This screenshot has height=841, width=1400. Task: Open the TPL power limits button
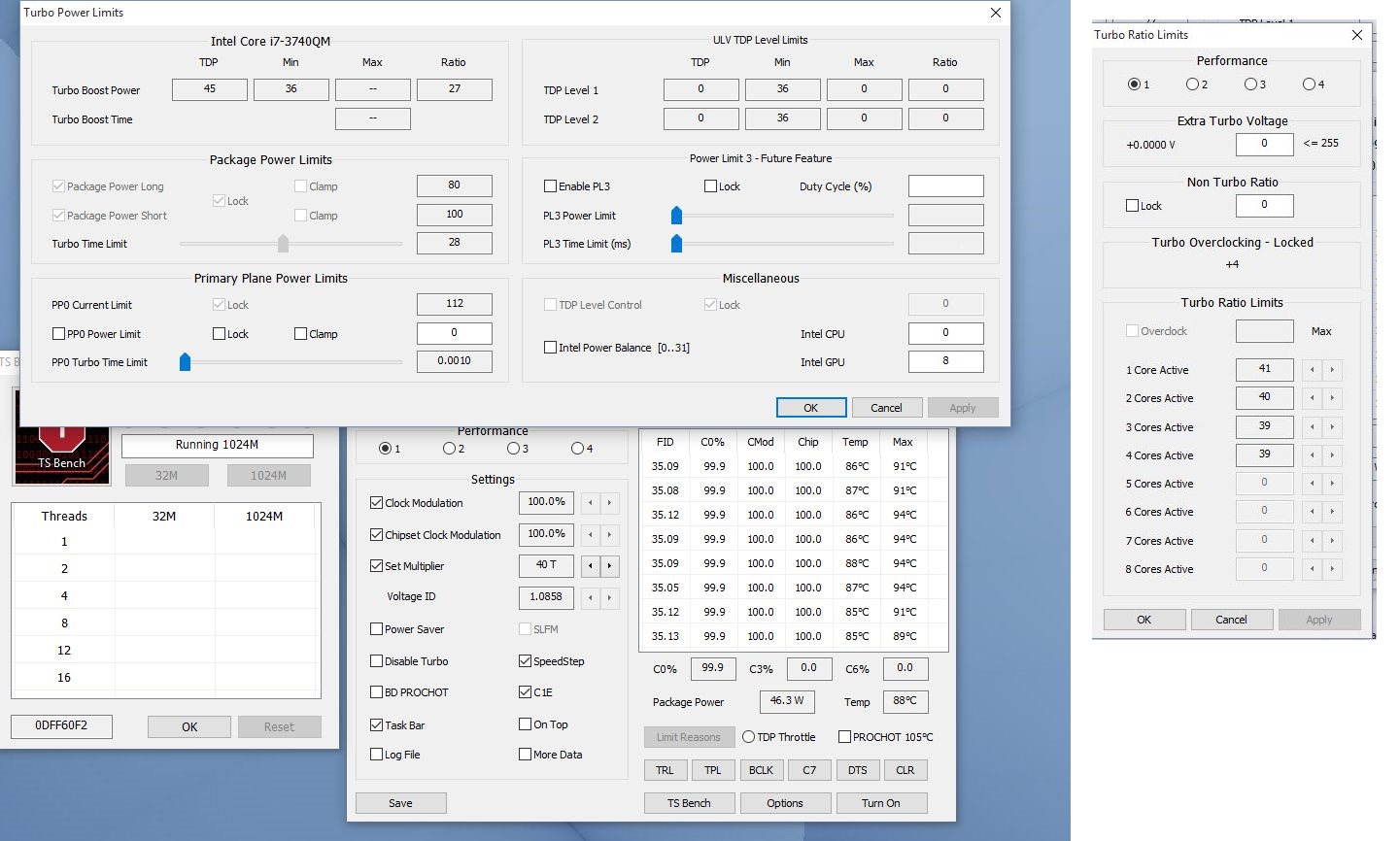tap(713, 770)
